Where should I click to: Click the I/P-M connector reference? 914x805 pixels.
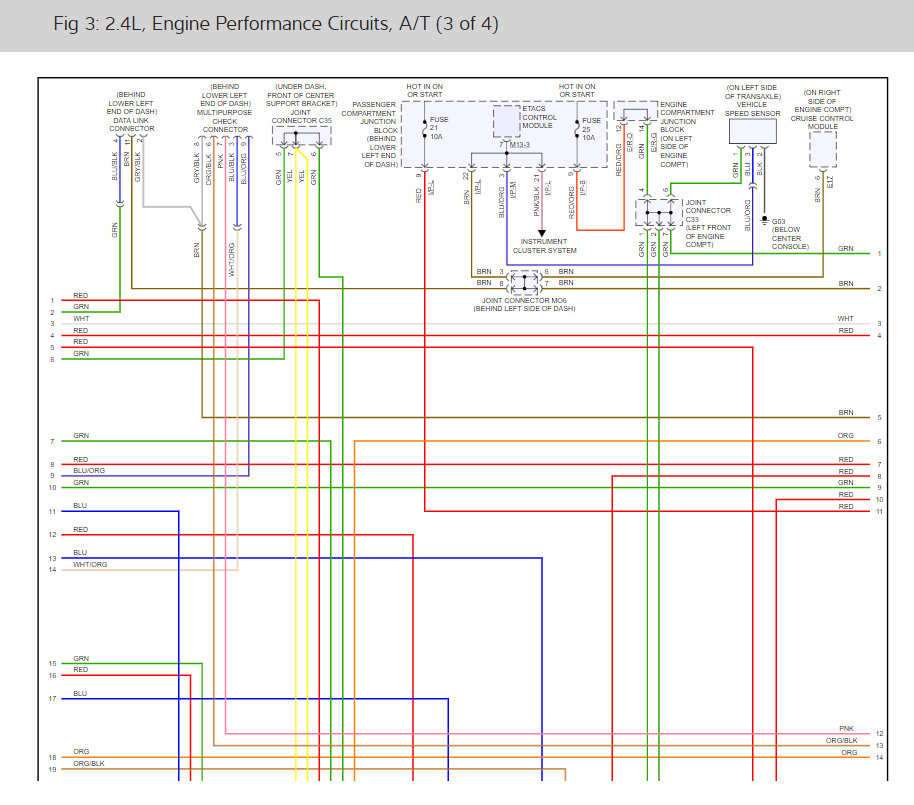click(x=513, y=189)
